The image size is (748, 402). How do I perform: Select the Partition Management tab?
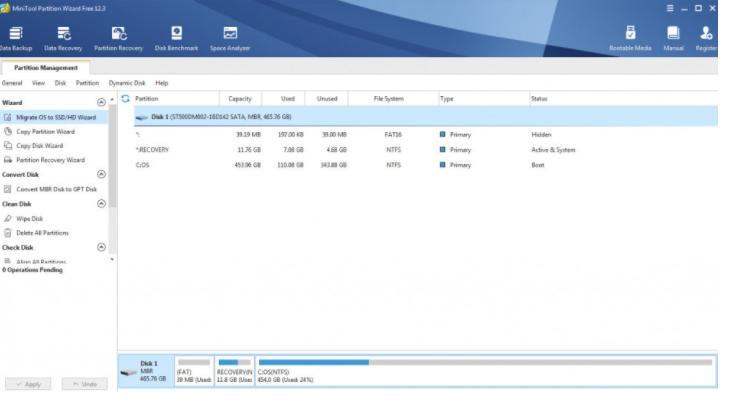(45, 68)
